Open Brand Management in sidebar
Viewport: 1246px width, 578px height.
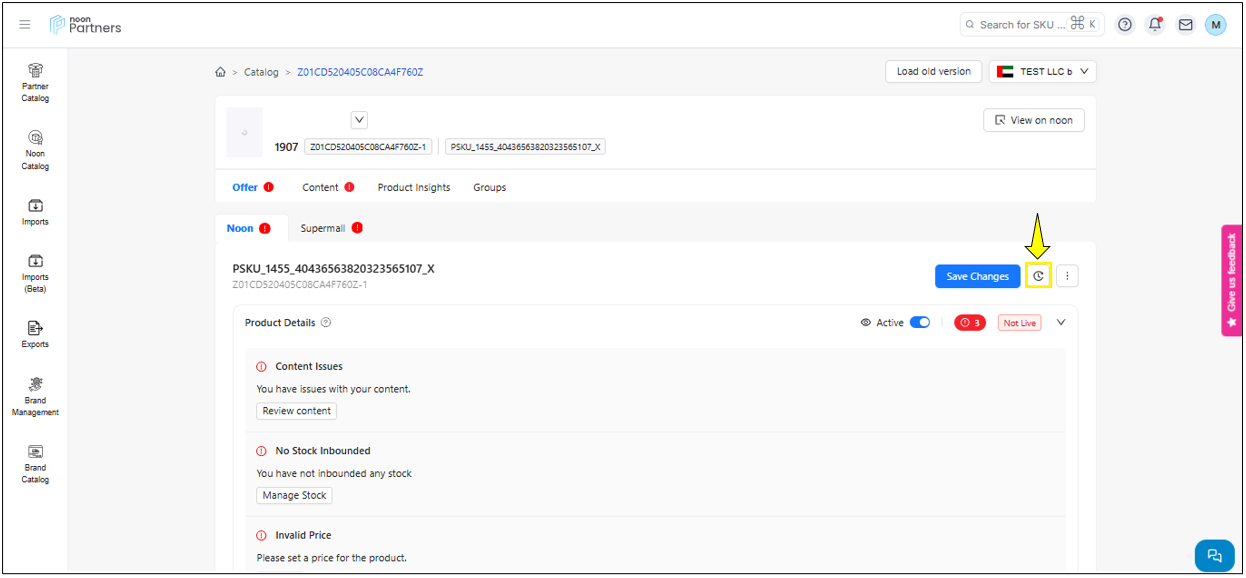[35, 396]
